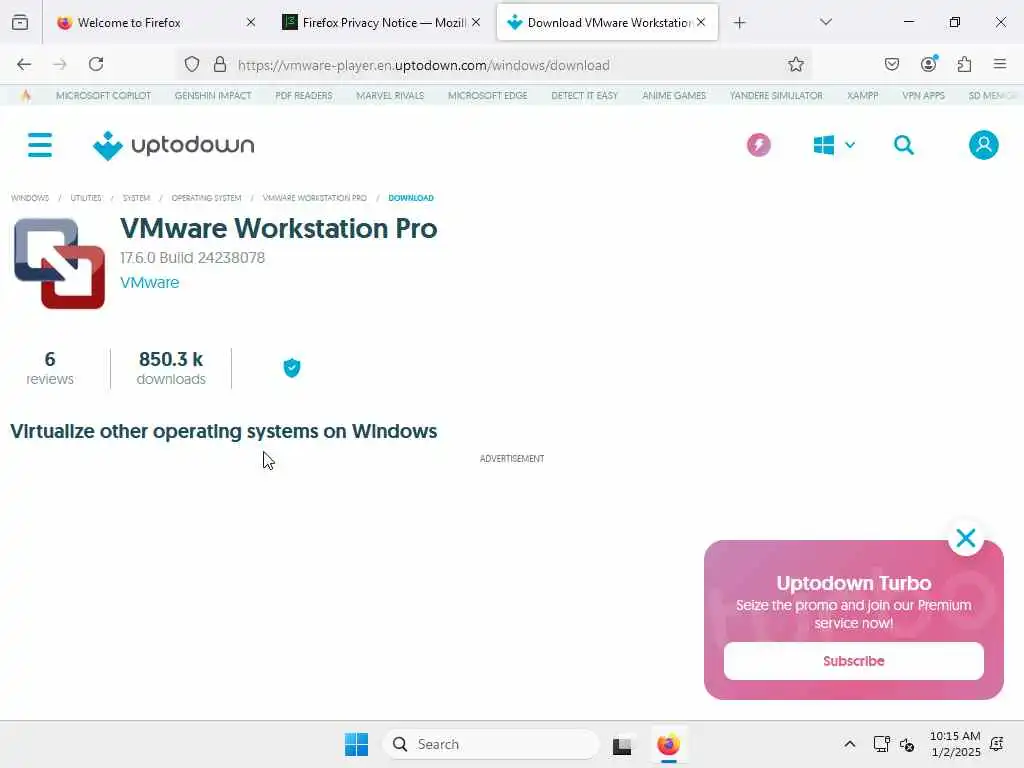Go to VMWARE WORKSTATION PRO breadcrumb
Viewport: 1024px width, 768px height.
click(x=314, y=198)
